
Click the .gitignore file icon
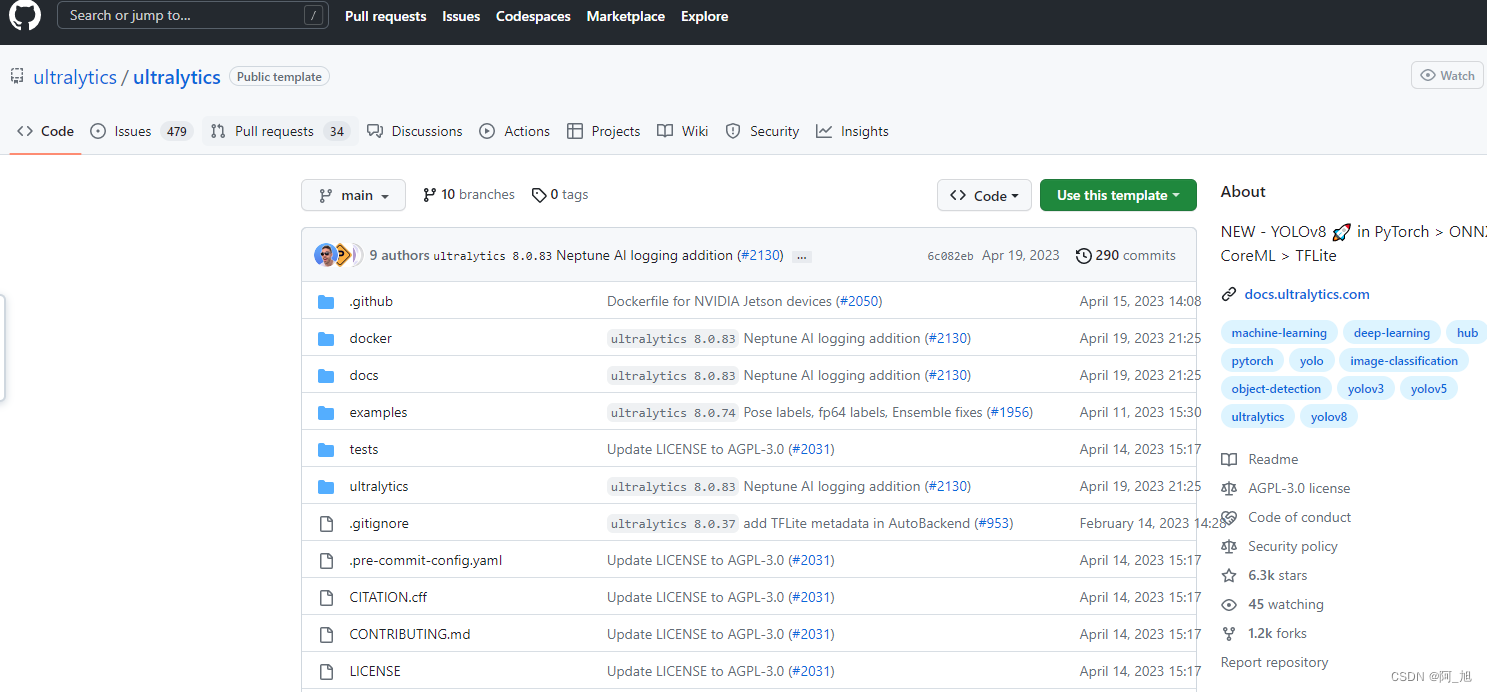[x=325, y=524]
